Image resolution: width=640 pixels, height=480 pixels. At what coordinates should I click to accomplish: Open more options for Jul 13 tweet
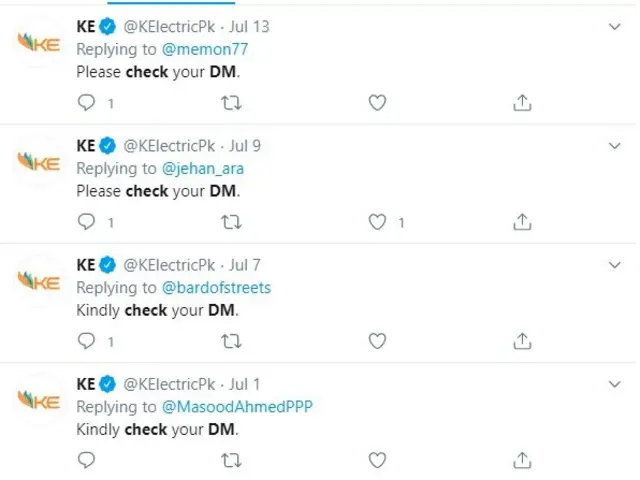(615, 27)
